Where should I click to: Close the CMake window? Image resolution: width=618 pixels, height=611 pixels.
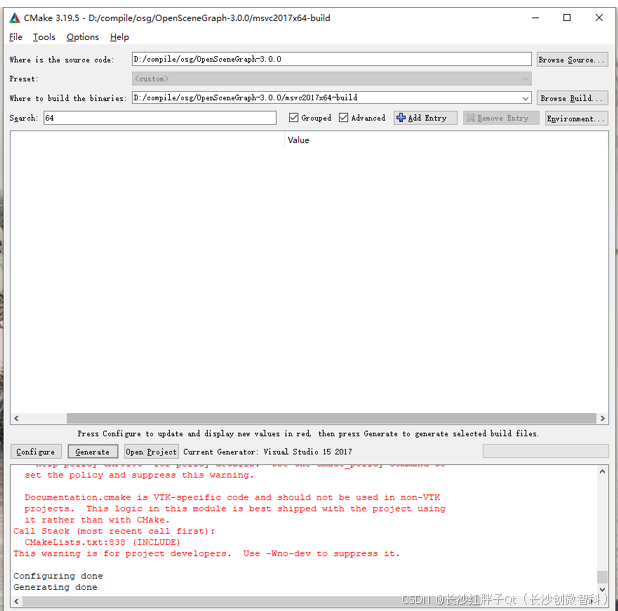(599, 18)
